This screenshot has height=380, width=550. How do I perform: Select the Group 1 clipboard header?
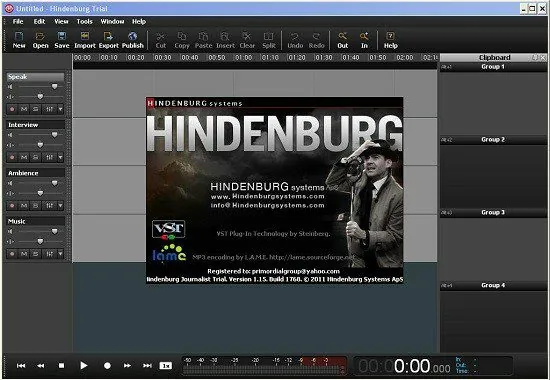pos(493,67)
